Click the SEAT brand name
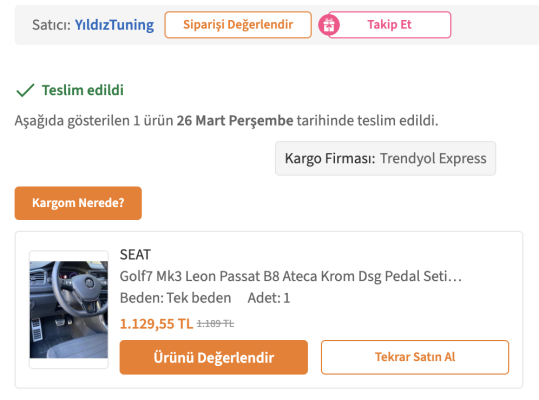 135,255
